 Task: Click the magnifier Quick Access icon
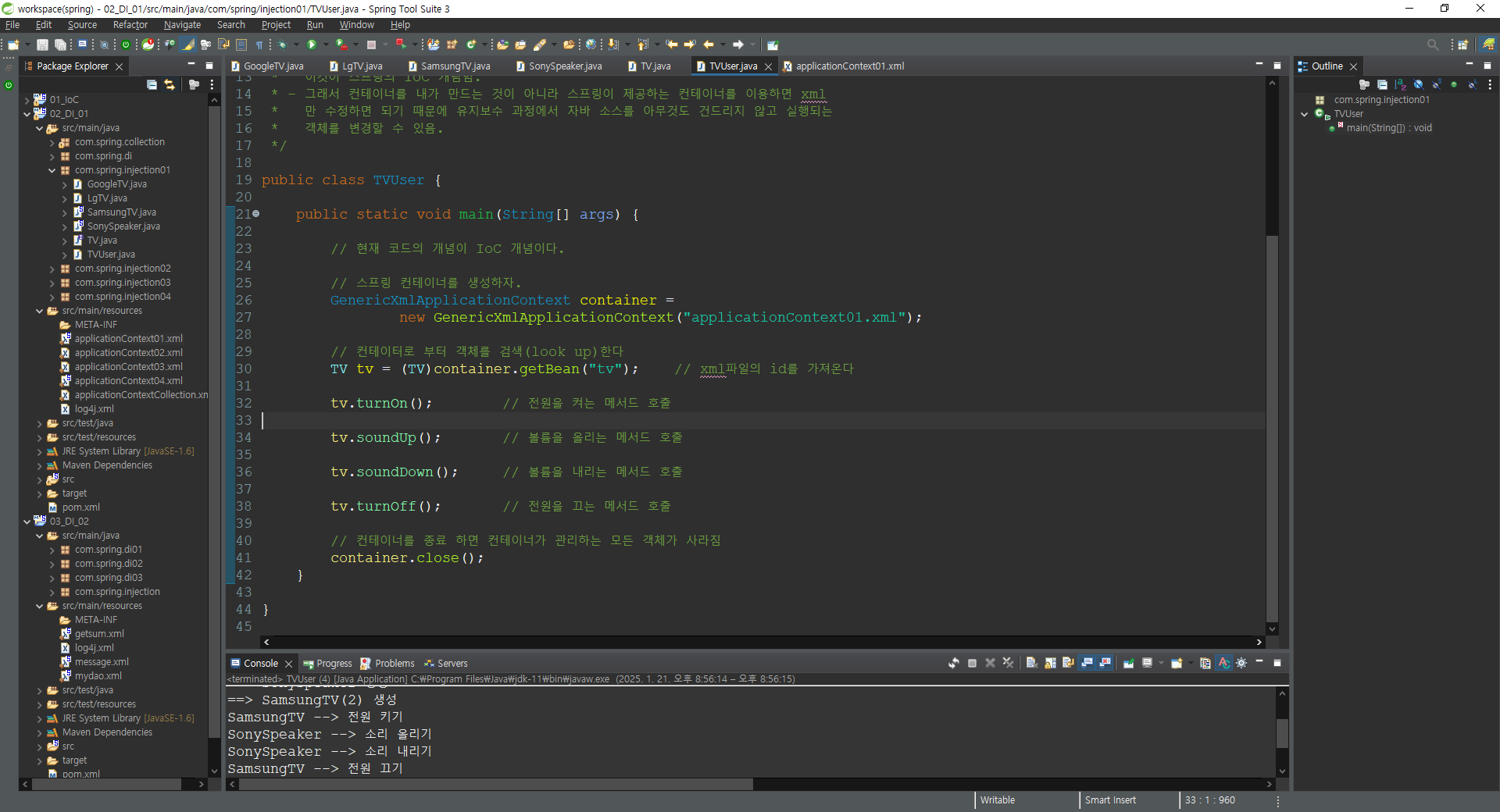[1432, 45]
